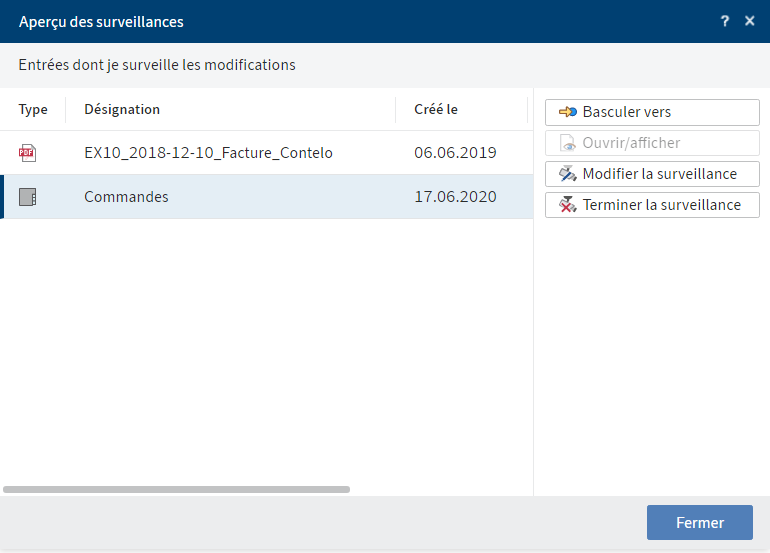
Task: Click the PDF file type icon
Action: coord(28,153)
